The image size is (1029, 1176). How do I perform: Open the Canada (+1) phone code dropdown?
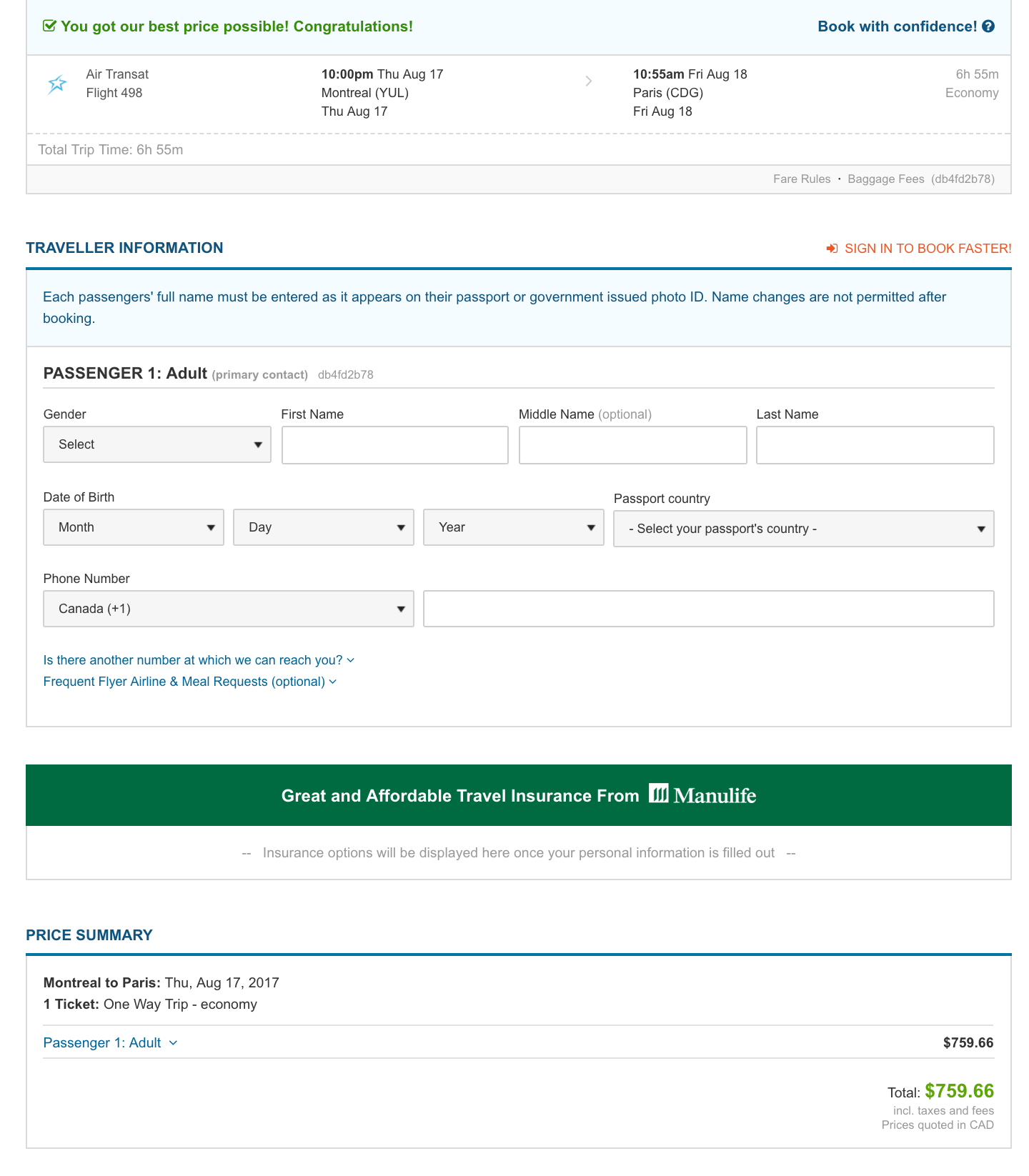[x=229, y=609]
